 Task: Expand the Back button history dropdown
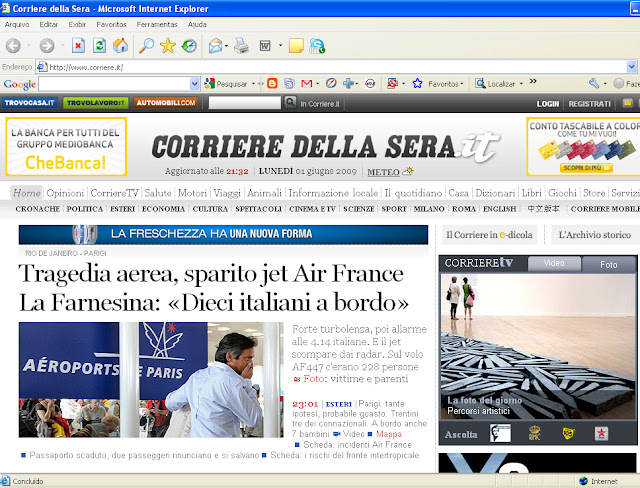[x=29, y=45]
